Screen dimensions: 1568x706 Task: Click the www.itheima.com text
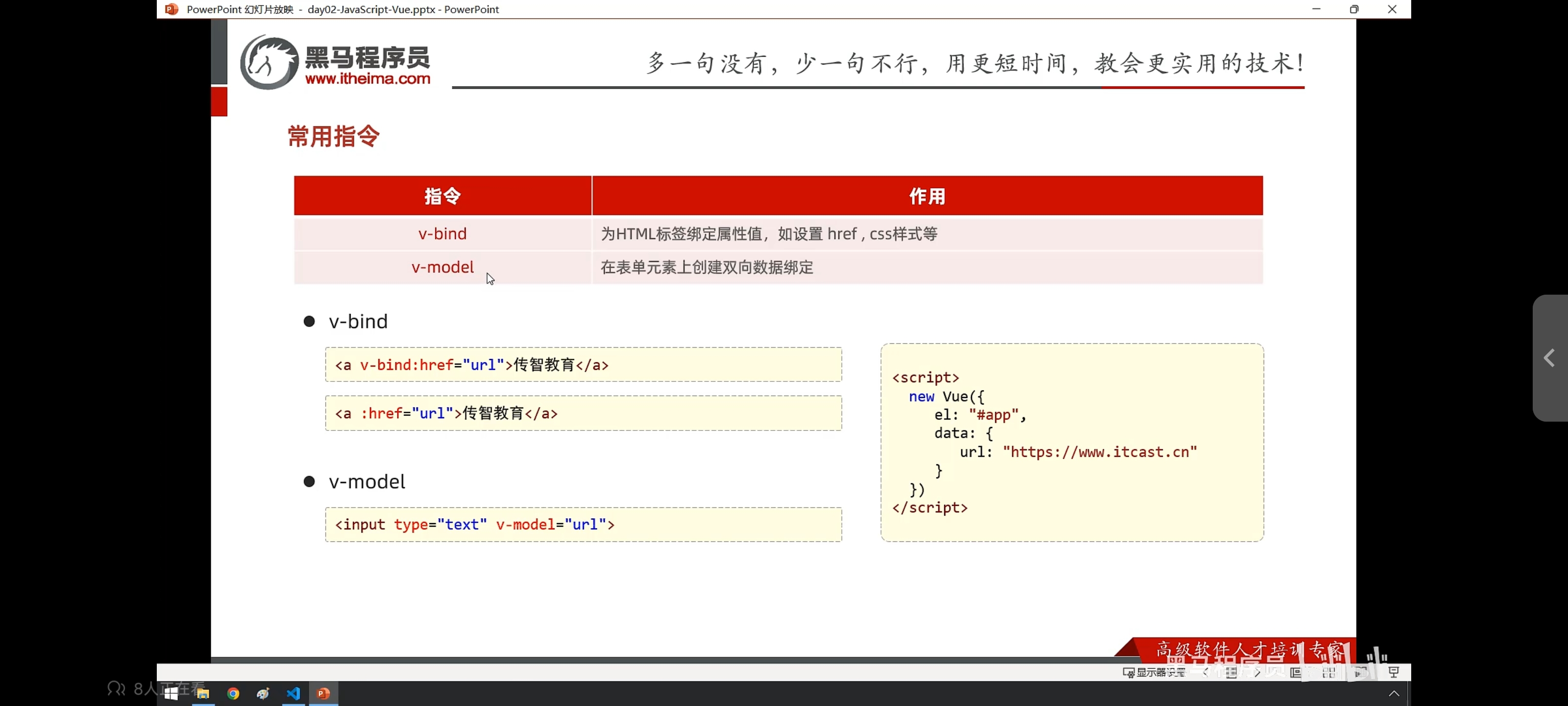[x=367, y=78]
